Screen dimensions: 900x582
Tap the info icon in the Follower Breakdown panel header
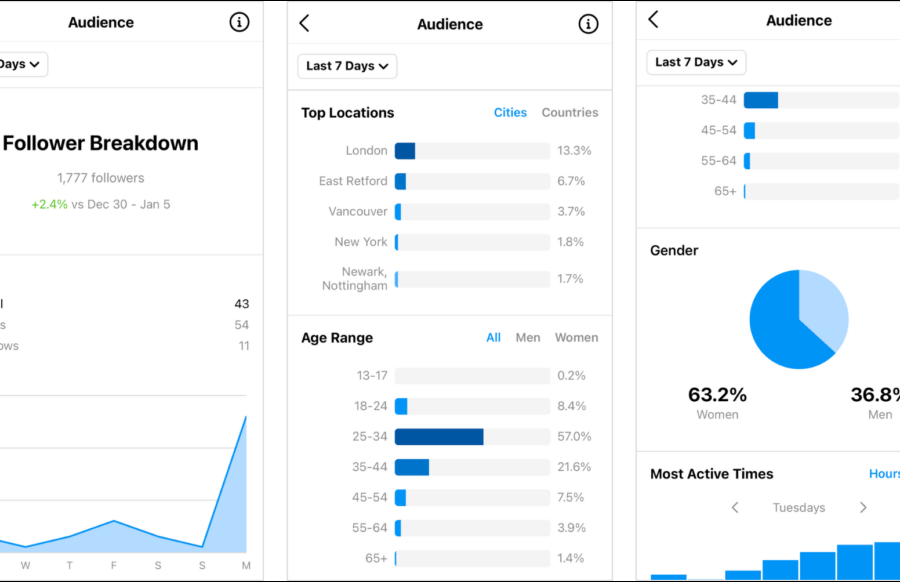[x=239, y=22]
